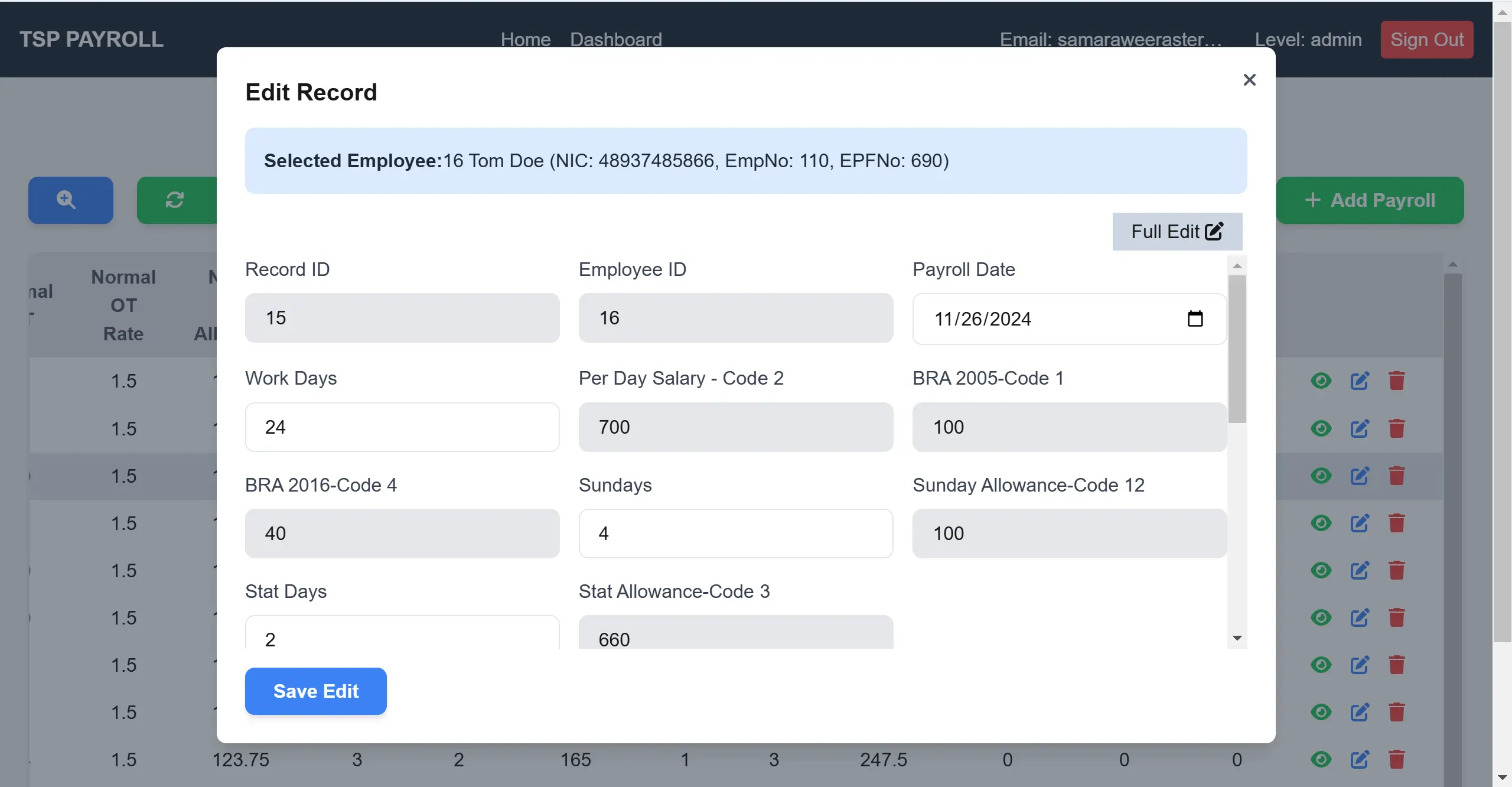Open the Employee ID field selector

coord(735,317)
